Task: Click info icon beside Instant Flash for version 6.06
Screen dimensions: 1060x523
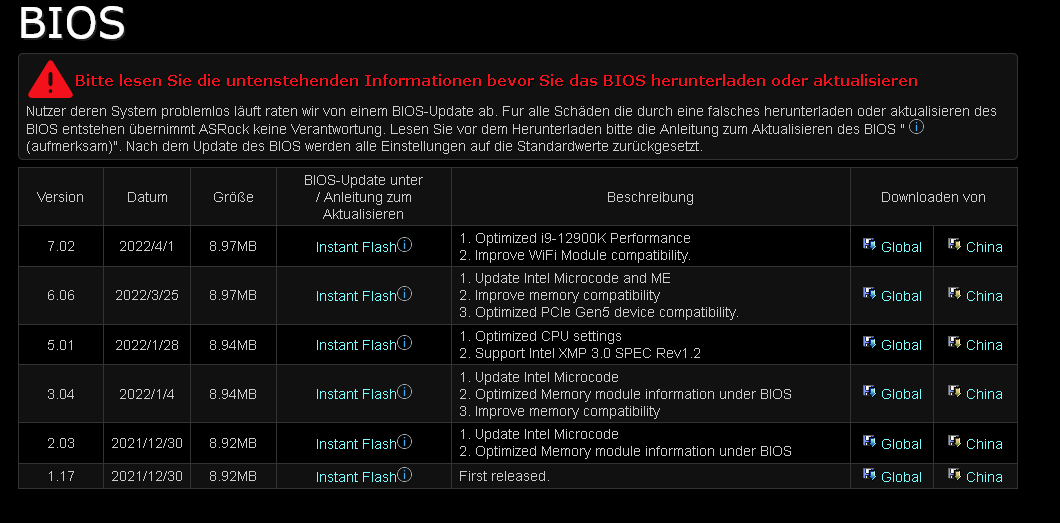Action: point(404,293)
